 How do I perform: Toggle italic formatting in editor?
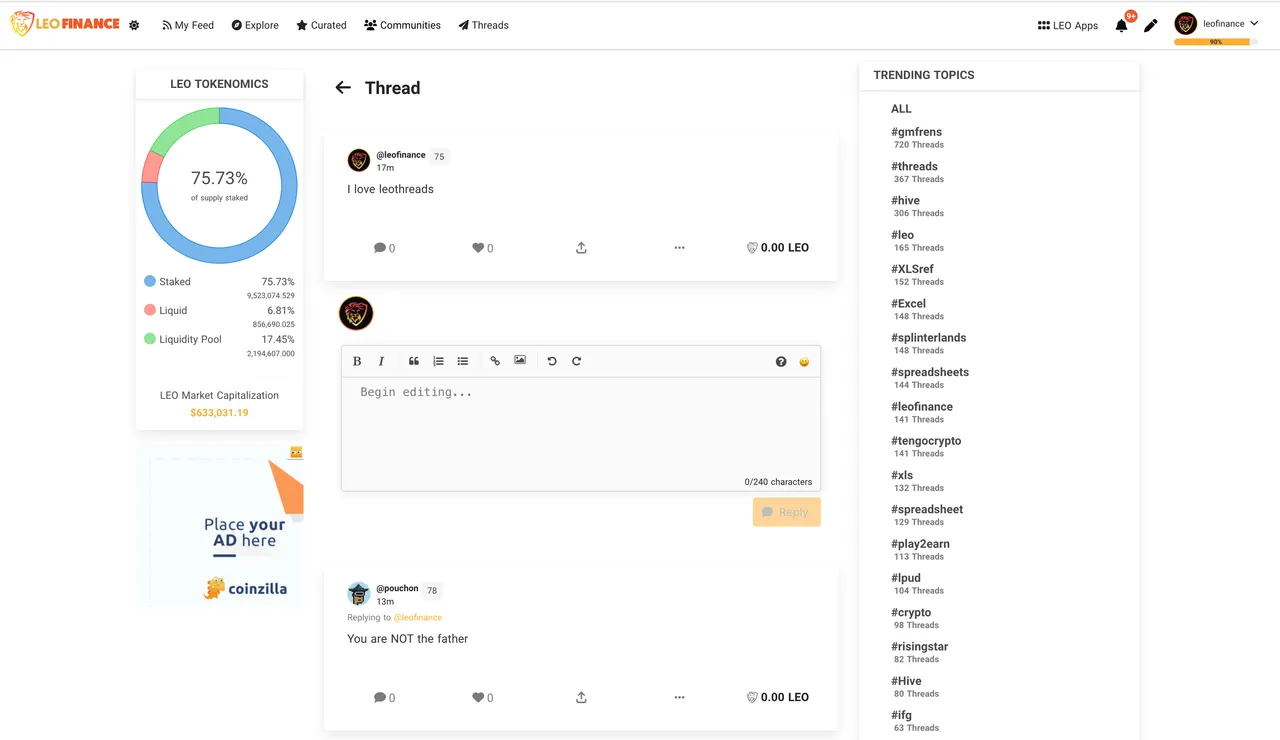(381, 361)
